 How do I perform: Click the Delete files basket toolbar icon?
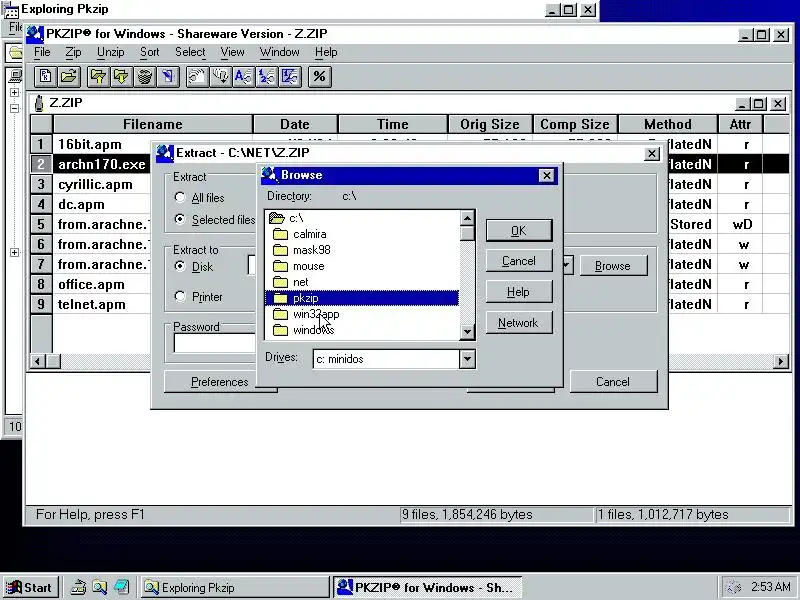145,77
